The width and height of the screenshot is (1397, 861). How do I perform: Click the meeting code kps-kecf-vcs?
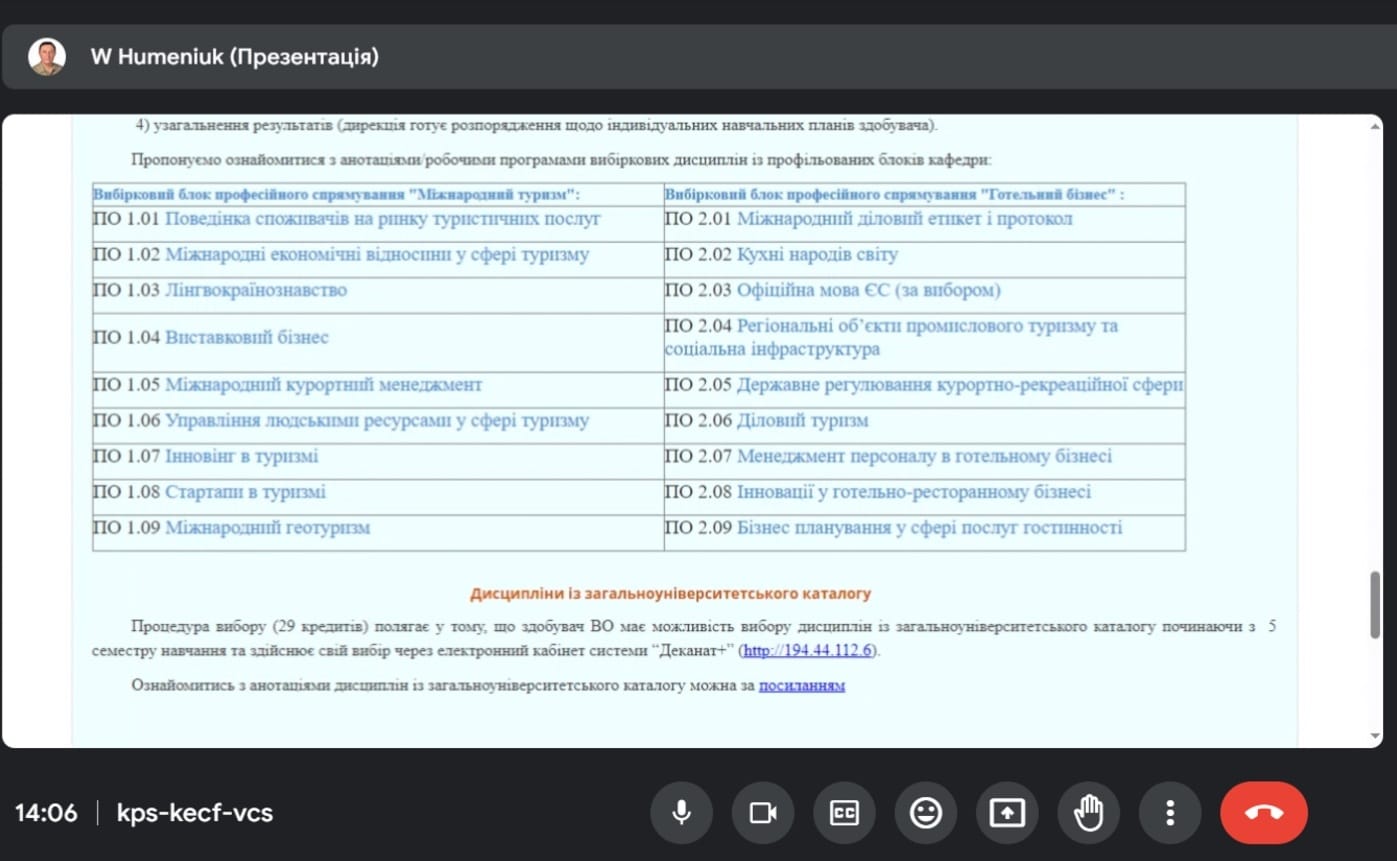click(x=195, y=813)
